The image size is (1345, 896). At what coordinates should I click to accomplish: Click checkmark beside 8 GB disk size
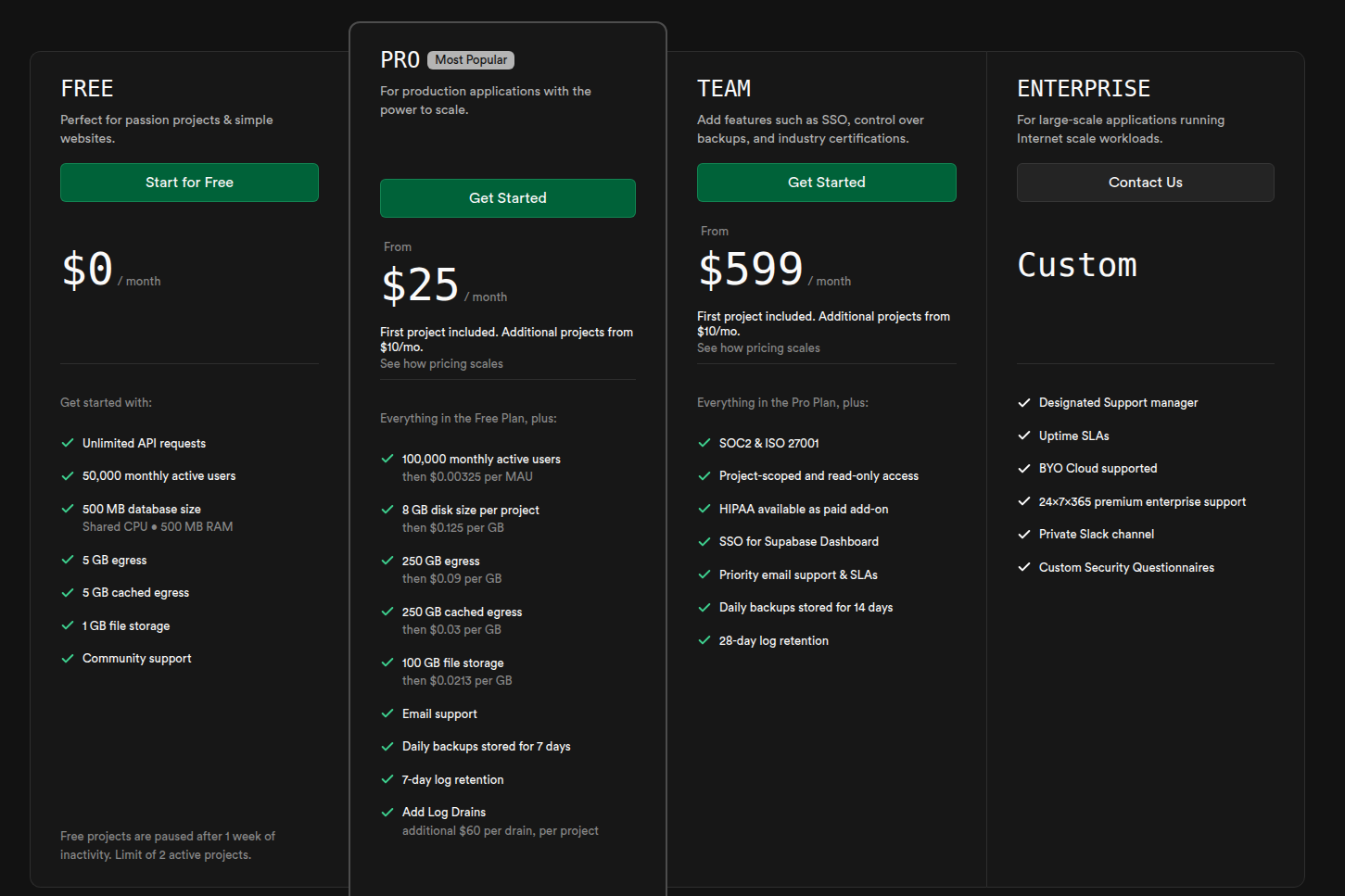click(387, 510)
